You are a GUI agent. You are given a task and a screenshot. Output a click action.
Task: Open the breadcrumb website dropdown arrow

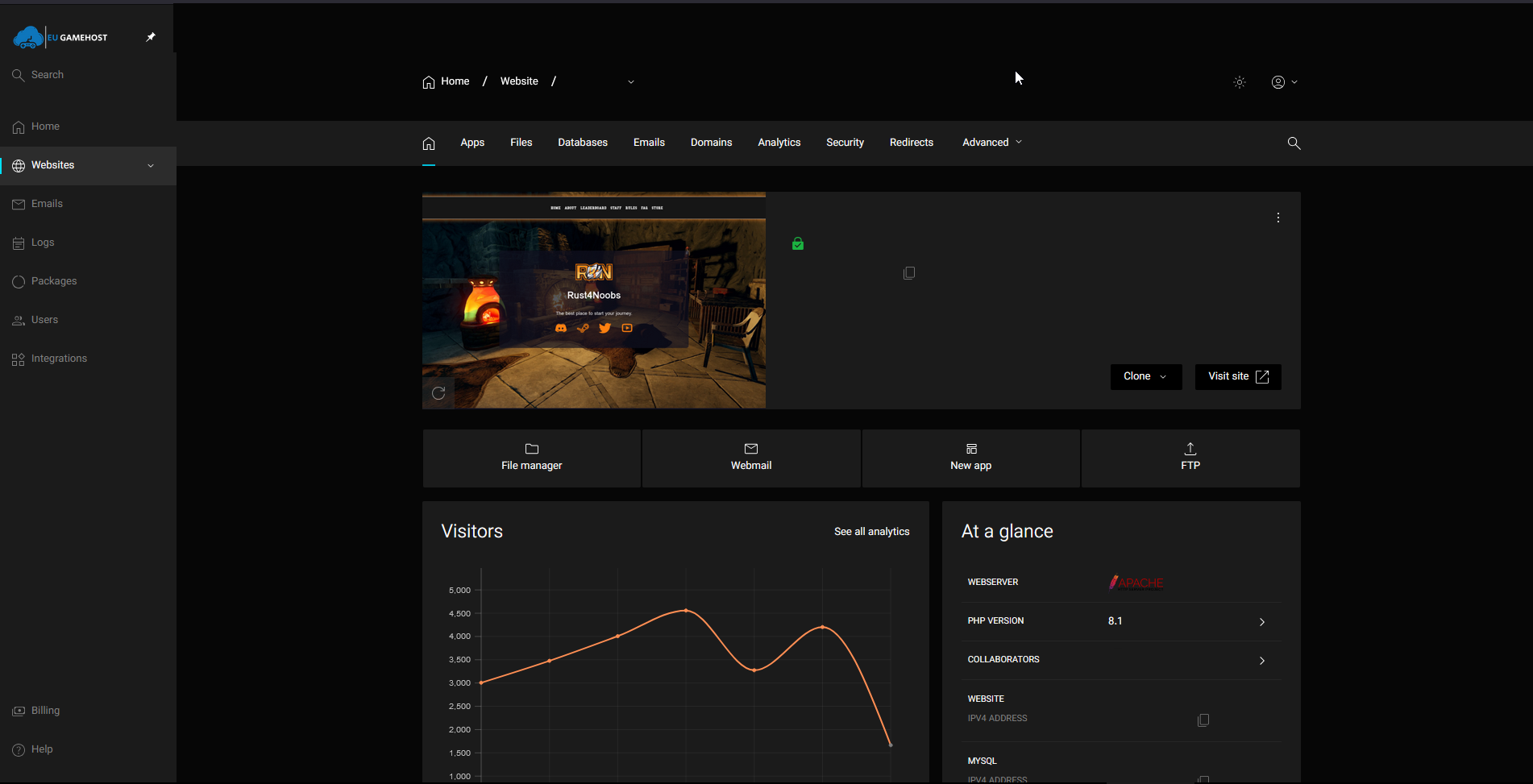631,82
